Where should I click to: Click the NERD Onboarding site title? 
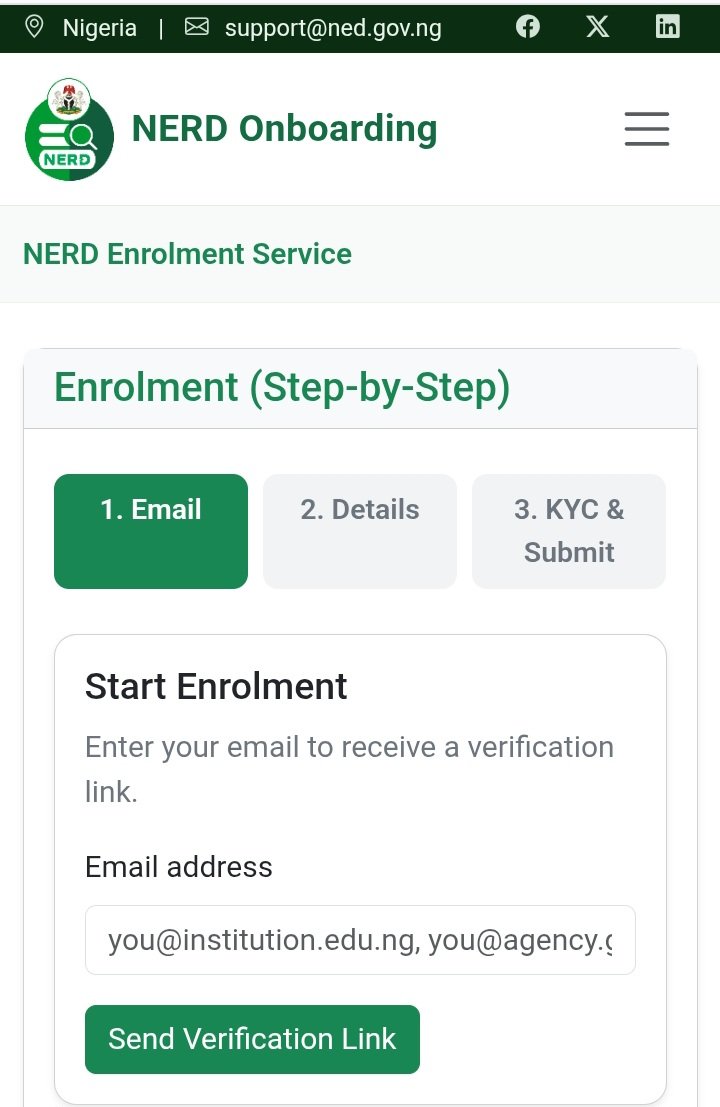point(285,129)
